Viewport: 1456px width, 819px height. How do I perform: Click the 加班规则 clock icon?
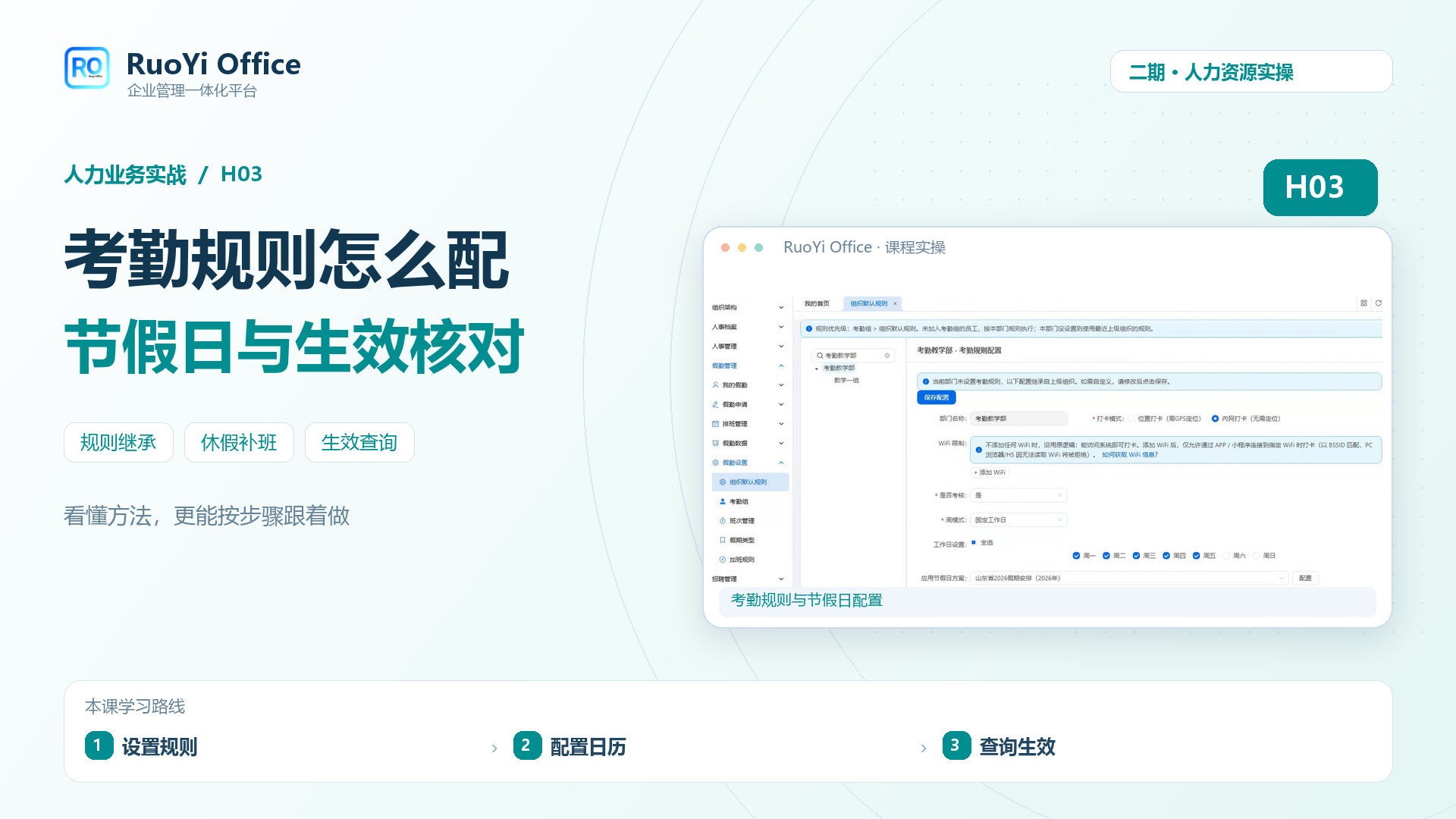(723, 560)
